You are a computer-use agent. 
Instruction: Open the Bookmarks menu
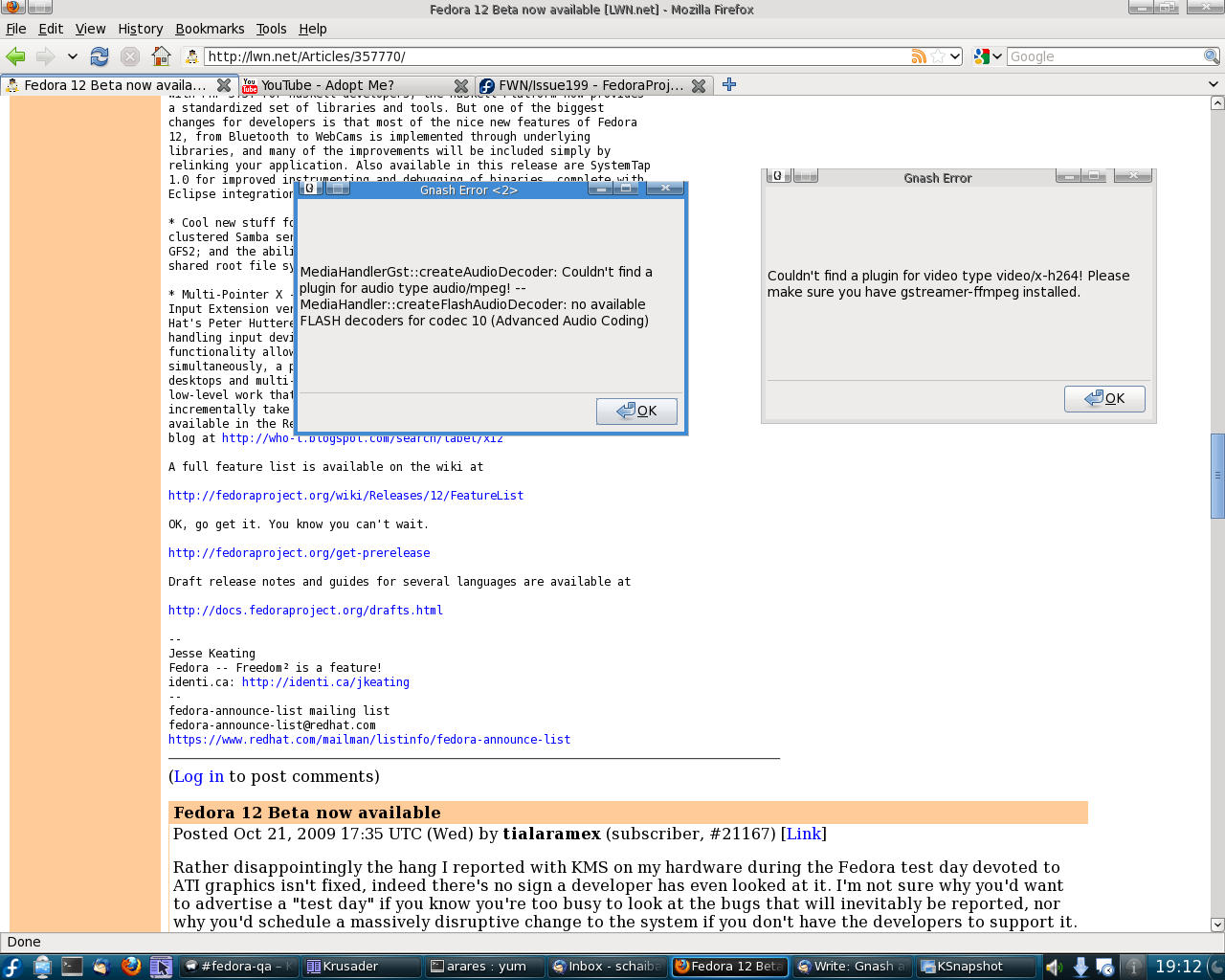(x=210, y=29)
